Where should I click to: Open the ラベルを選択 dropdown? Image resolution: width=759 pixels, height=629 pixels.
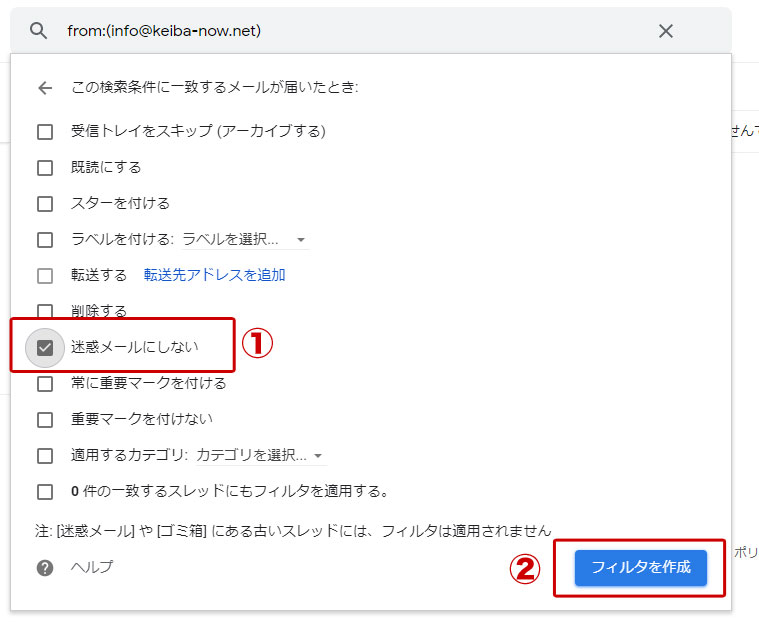coord(245,239)
